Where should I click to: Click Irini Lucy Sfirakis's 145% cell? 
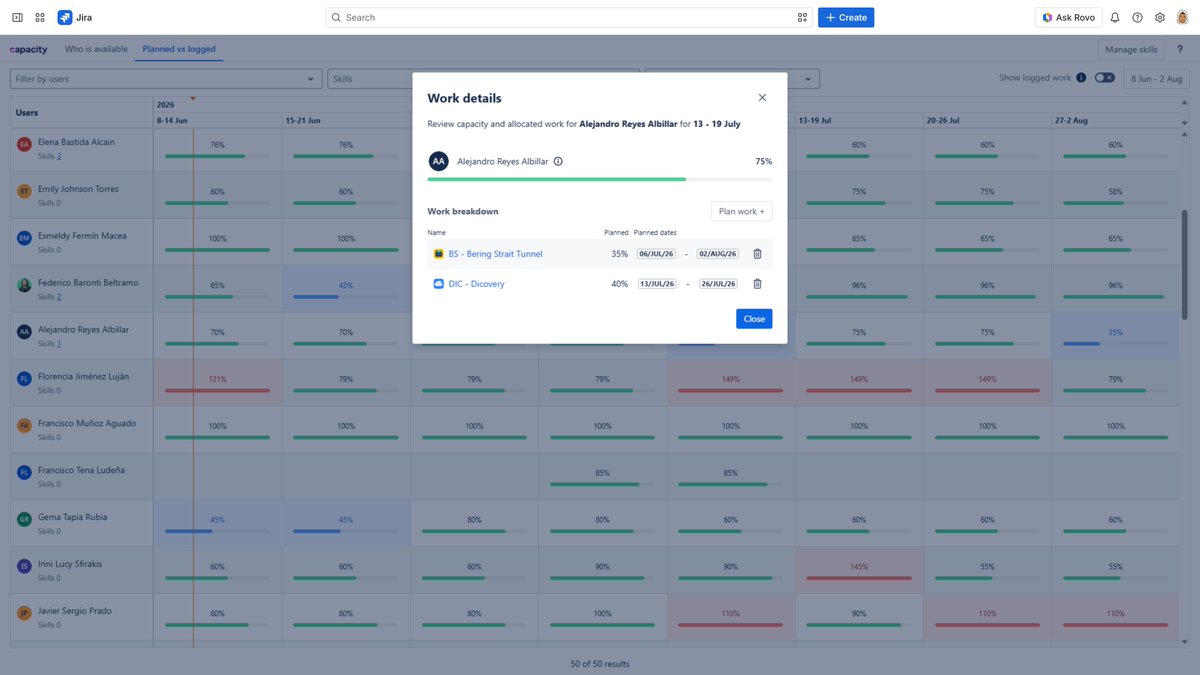click(859, 571)
